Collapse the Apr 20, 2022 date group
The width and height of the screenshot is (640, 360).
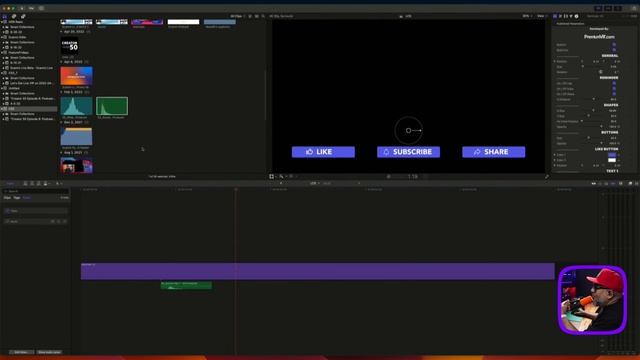tap(62, 31)
